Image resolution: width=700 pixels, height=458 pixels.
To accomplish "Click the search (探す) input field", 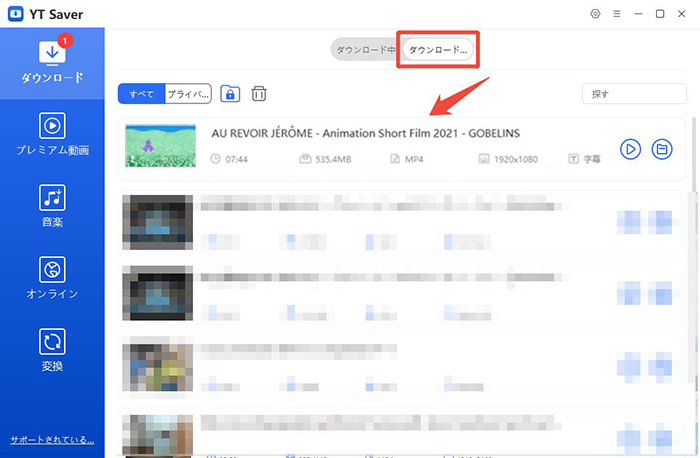I will pos(633,94).
